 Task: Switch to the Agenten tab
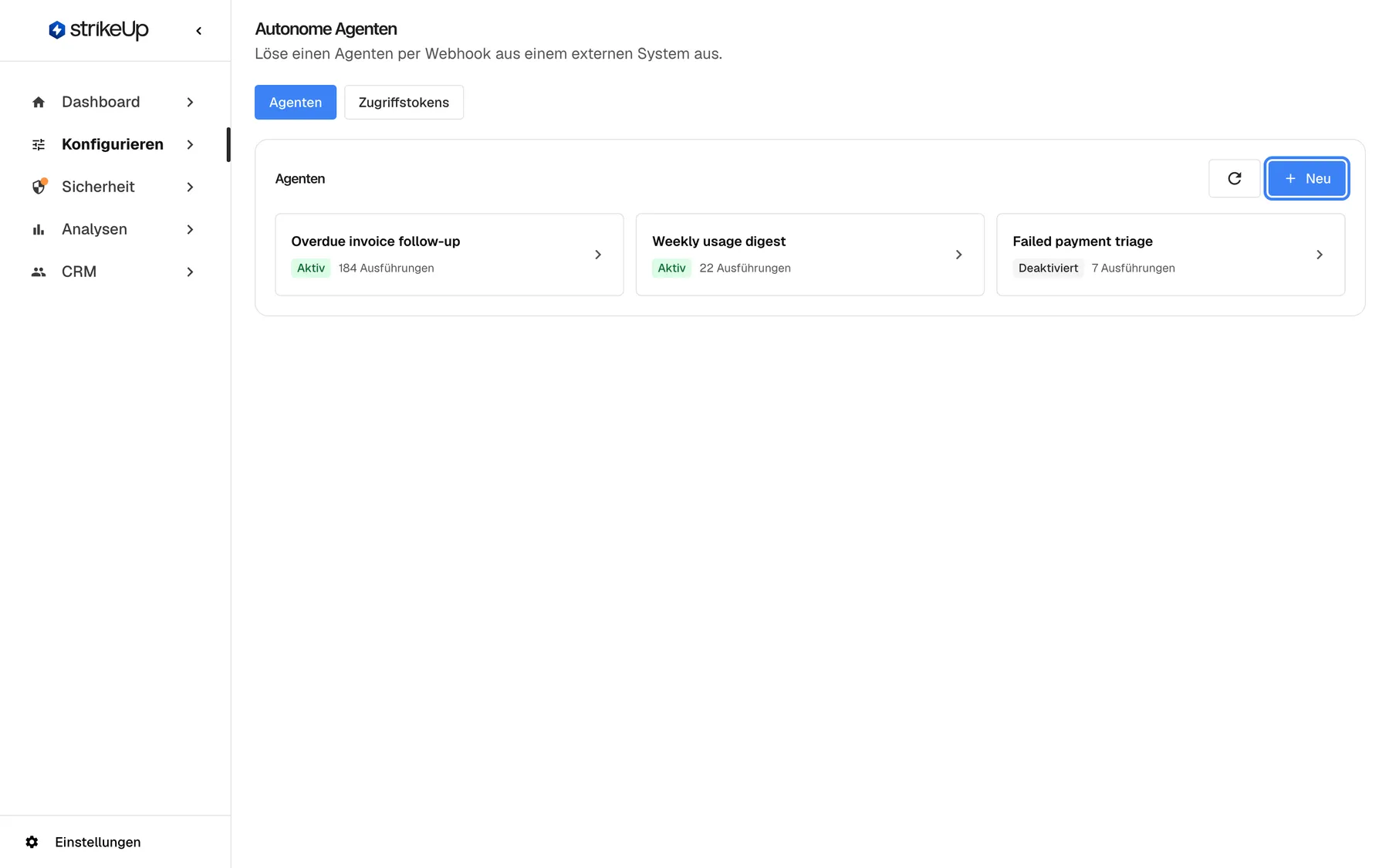click(296, 102)
